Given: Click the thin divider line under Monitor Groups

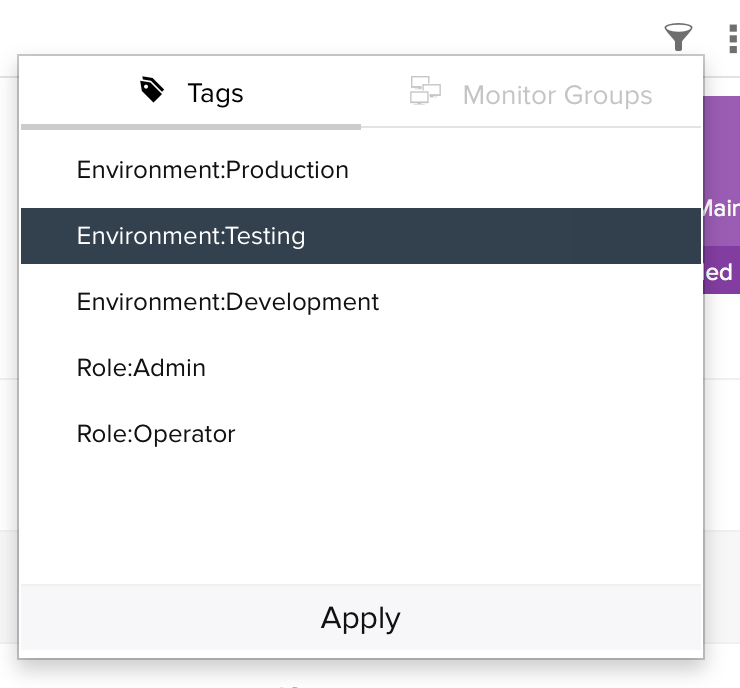Looking at the screenshot, I should (x=530, y=127).
